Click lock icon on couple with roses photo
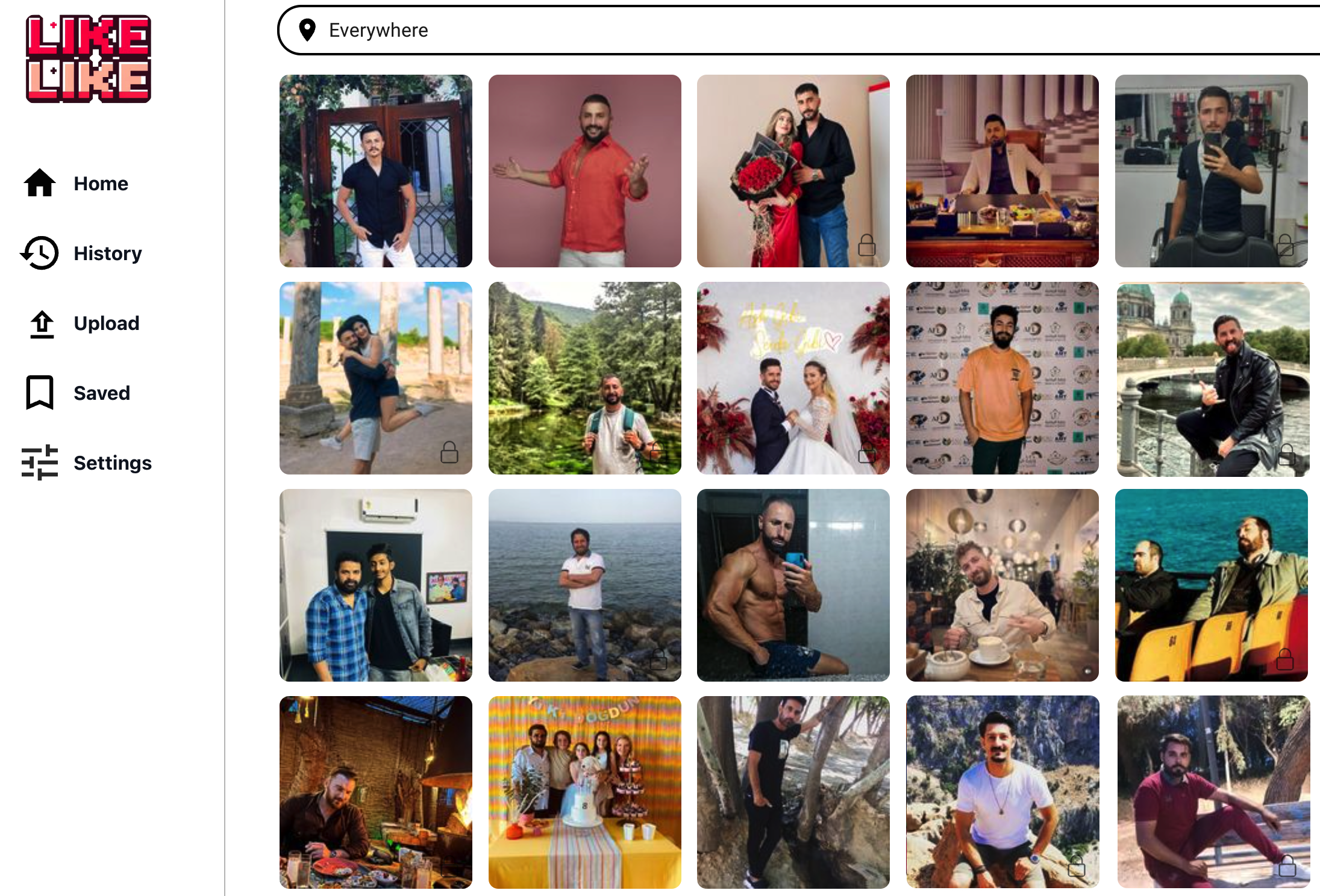Viewport: 1320px width, 896px height. coord(866,244)
